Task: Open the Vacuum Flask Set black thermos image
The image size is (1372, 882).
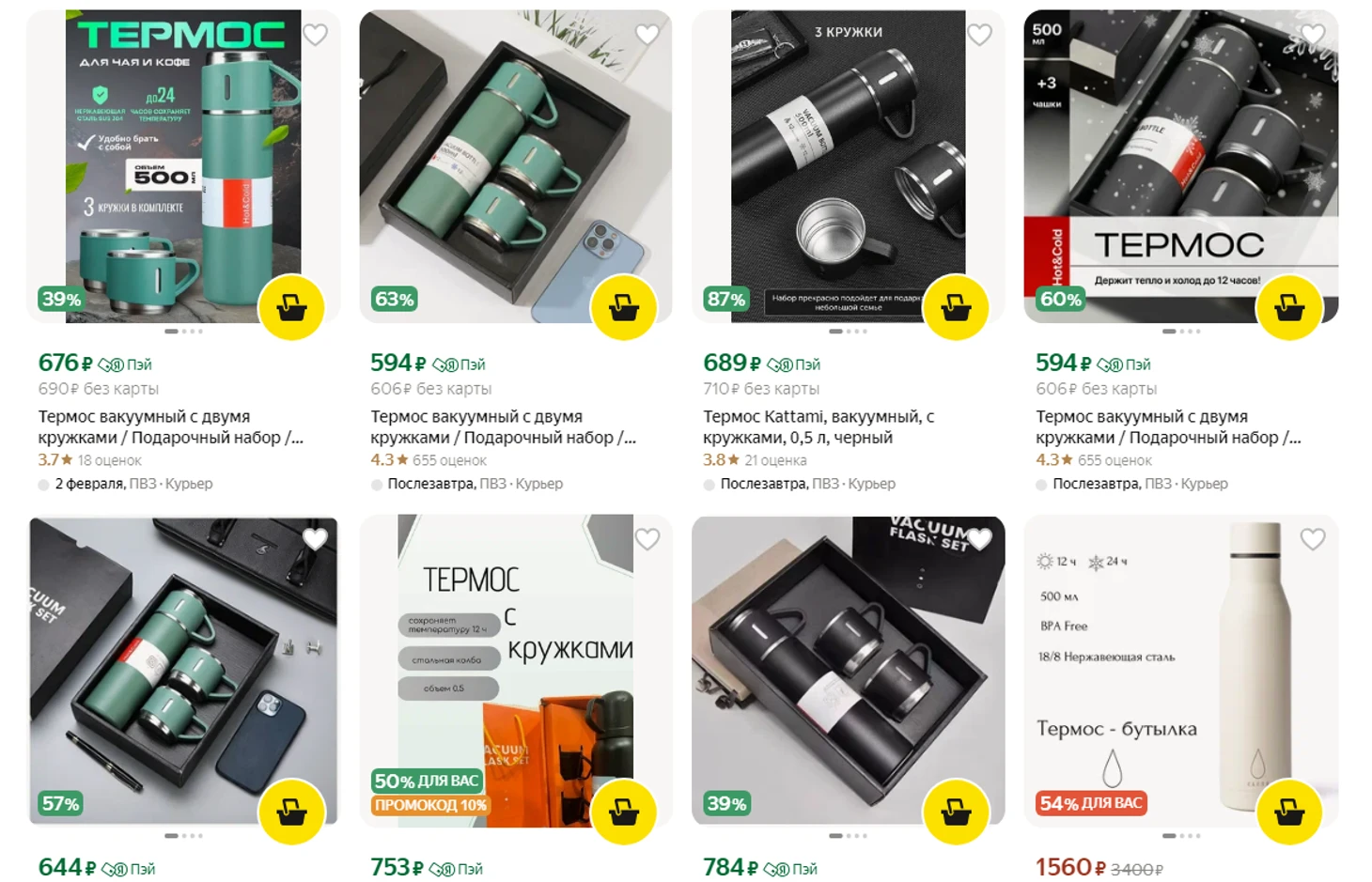Action: point(849,671)
